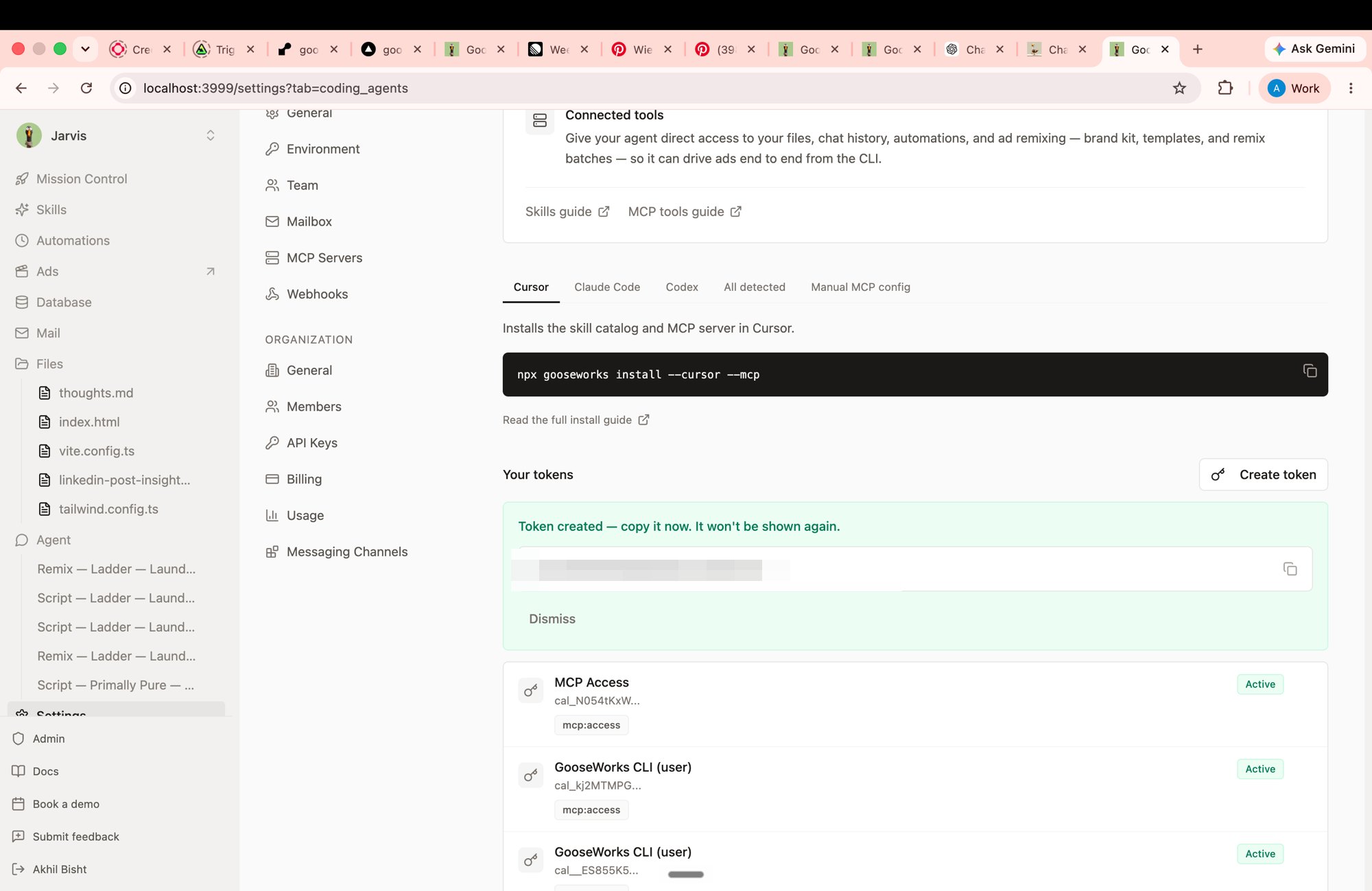Open the Work profile menu
This screenshot has height=891, width=1372.
coord(1294,88)
